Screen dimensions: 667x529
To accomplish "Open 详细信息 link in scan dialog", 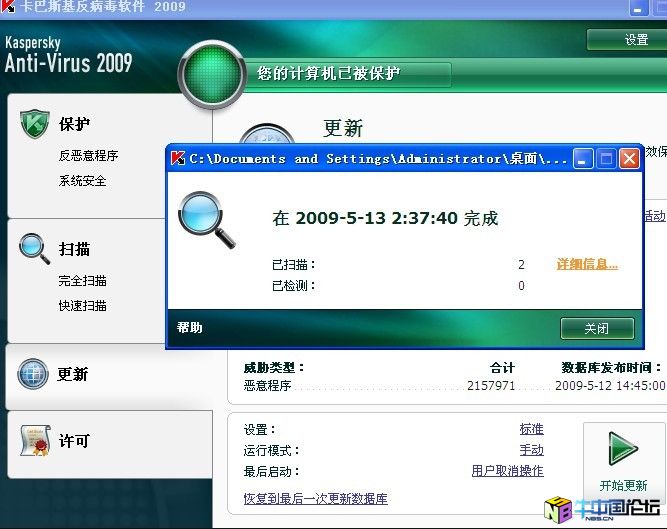I will pos(587,264).
